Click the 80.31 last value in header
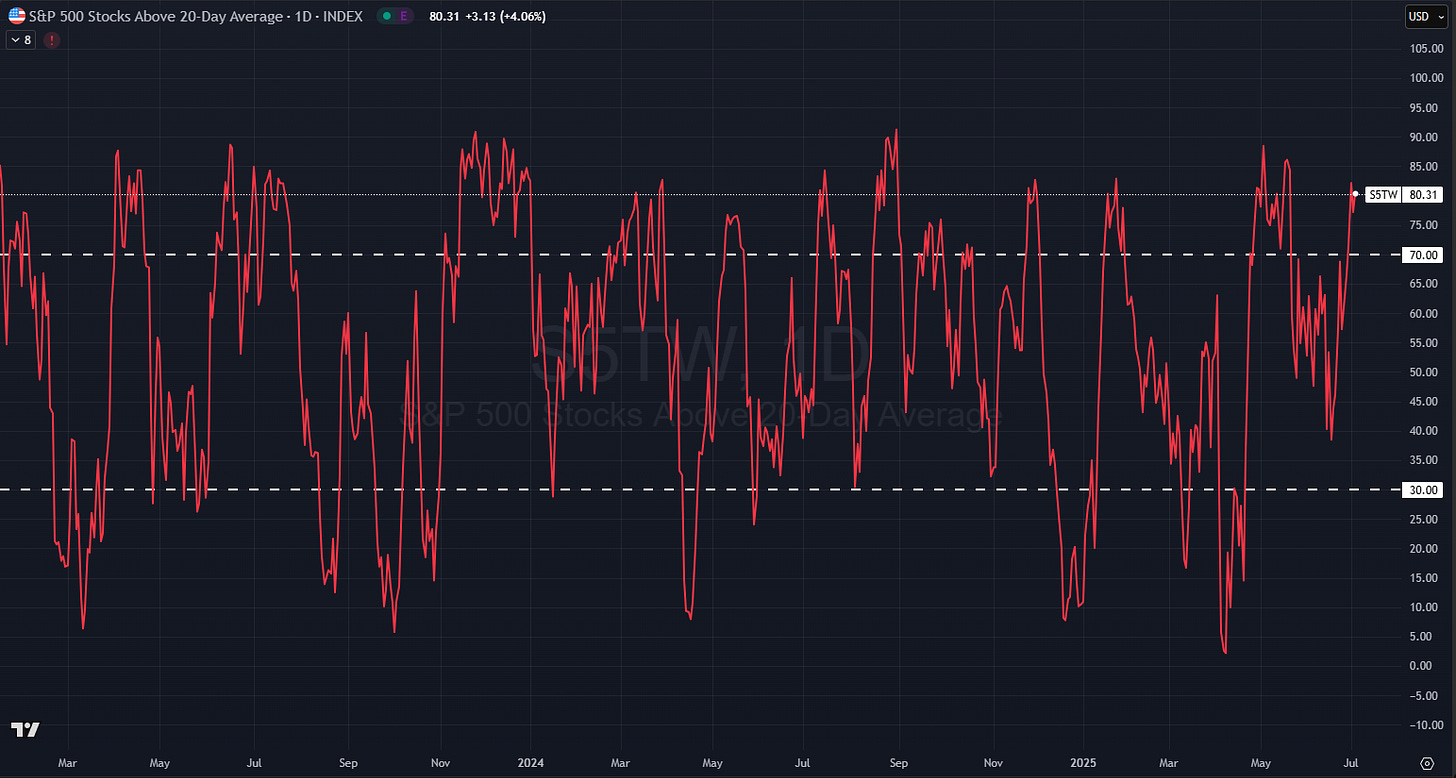This screenshot has height=778, width=1456. pyautogui.click(x=444, y=17)
